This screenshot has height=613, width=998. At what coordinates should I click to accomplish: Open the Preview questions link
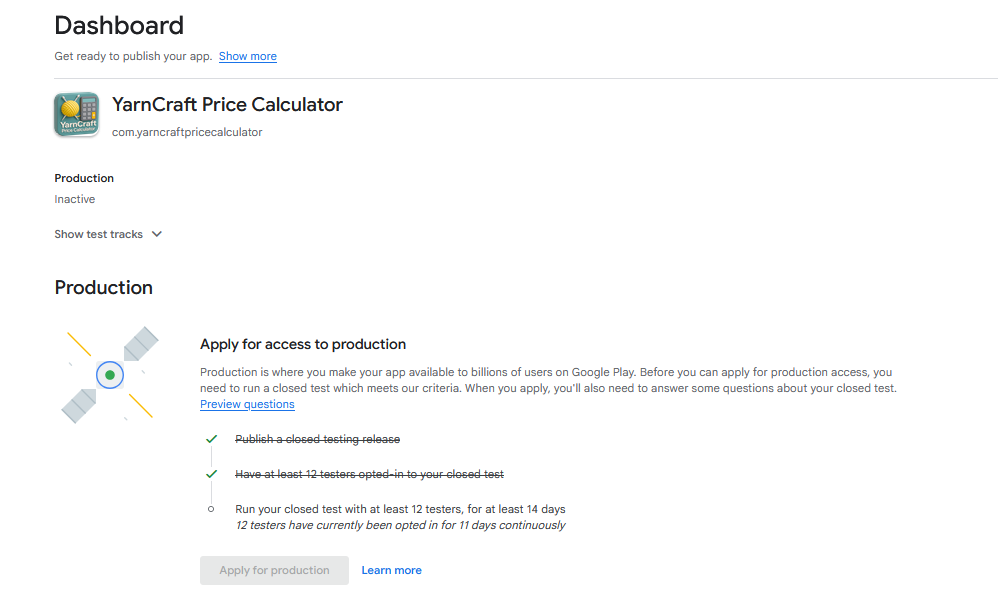coord(247,404)
